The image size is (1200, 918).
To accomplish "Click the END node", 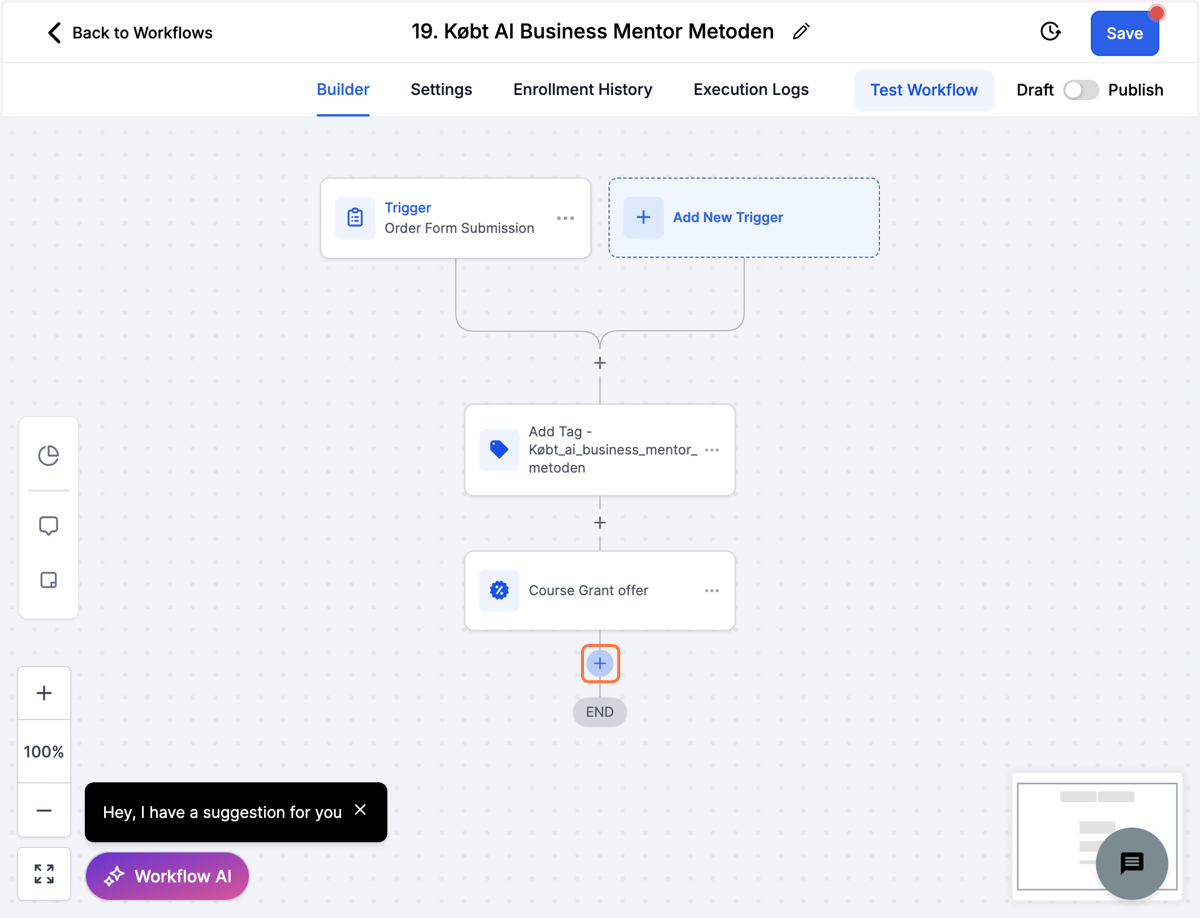I will tap(600, 712).
